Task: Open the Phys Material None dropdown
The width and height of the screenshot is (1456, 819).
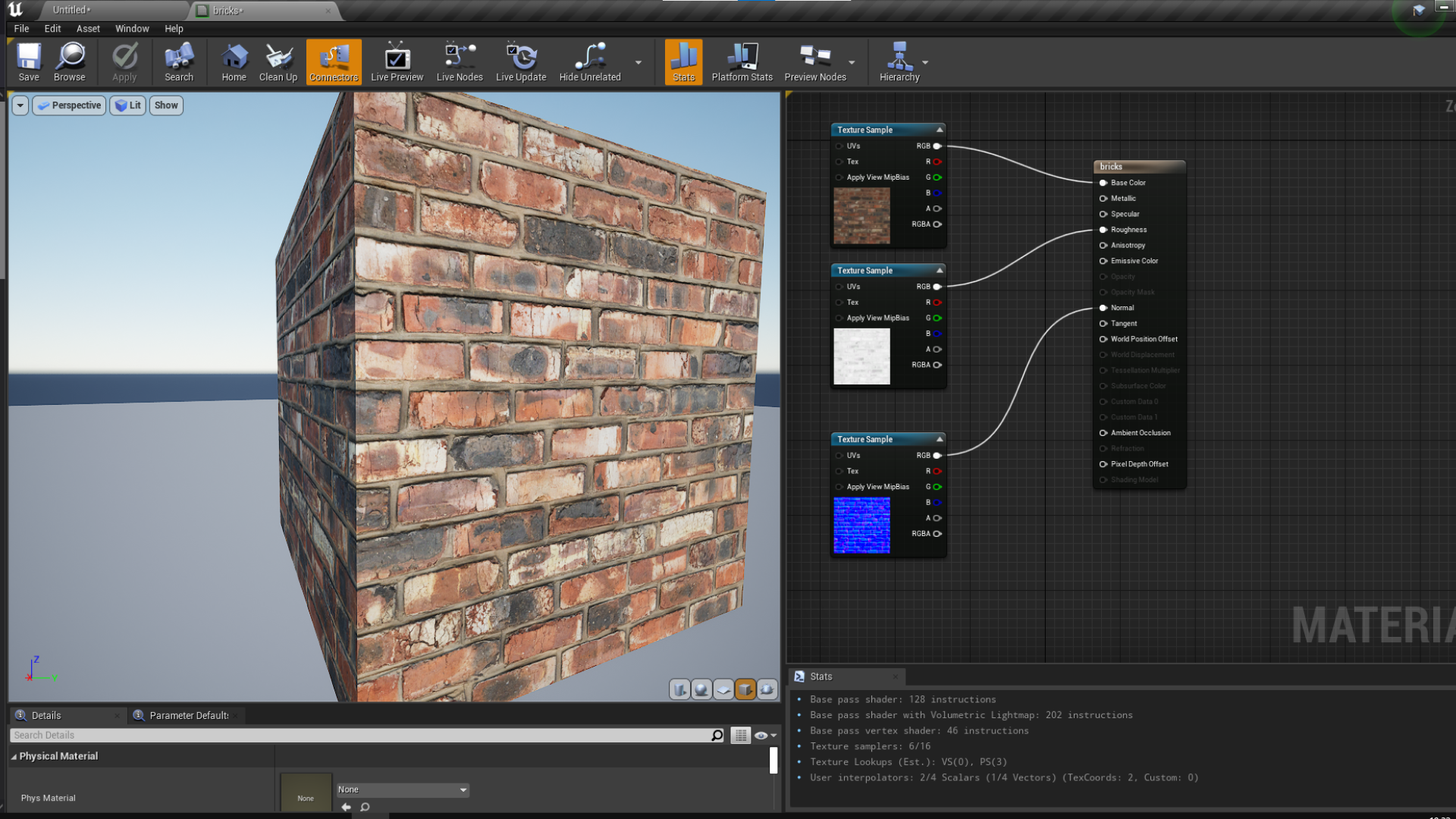Action: click(x=403, y=789)
